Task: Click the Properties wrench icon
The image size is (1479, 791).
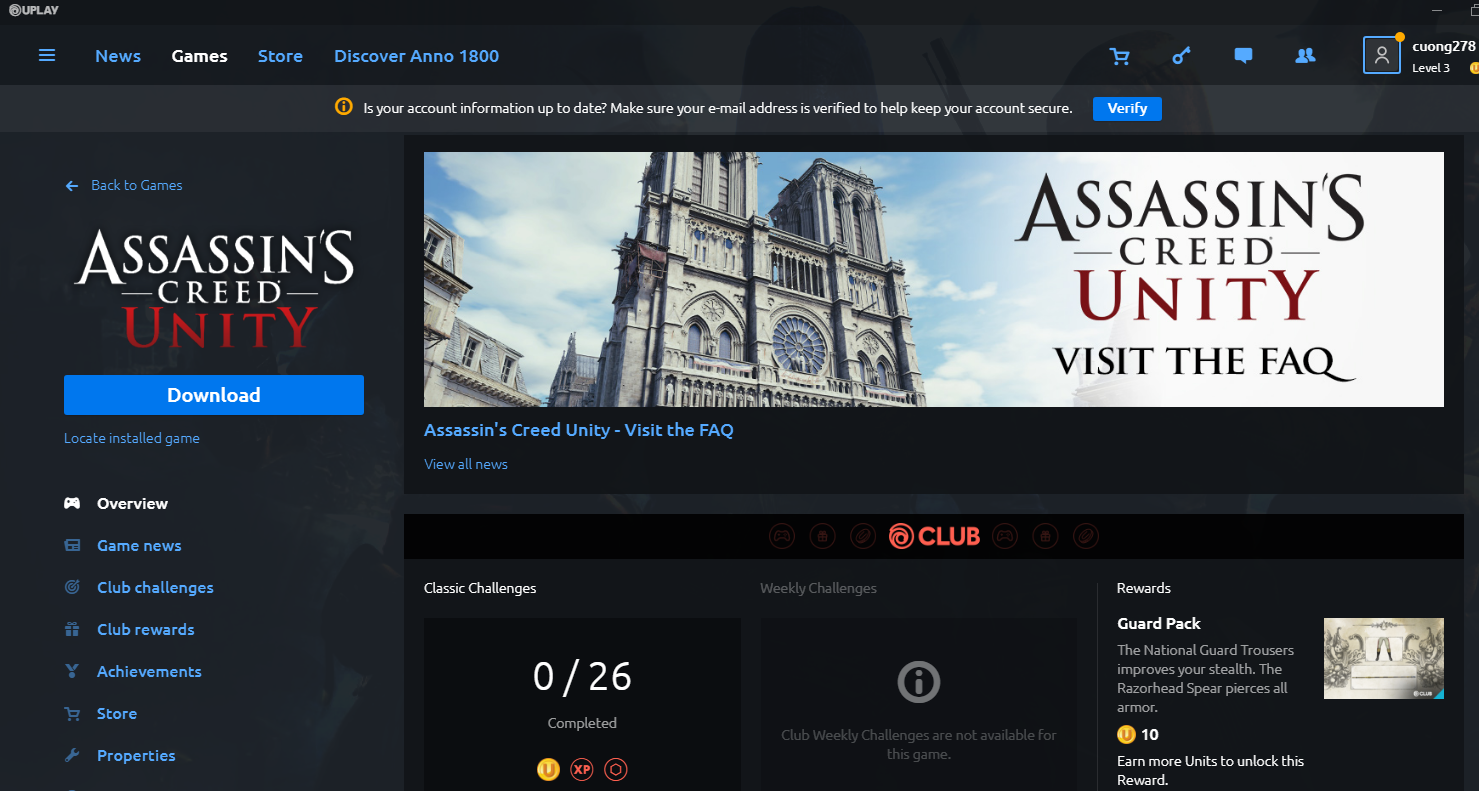Action: 72,755
